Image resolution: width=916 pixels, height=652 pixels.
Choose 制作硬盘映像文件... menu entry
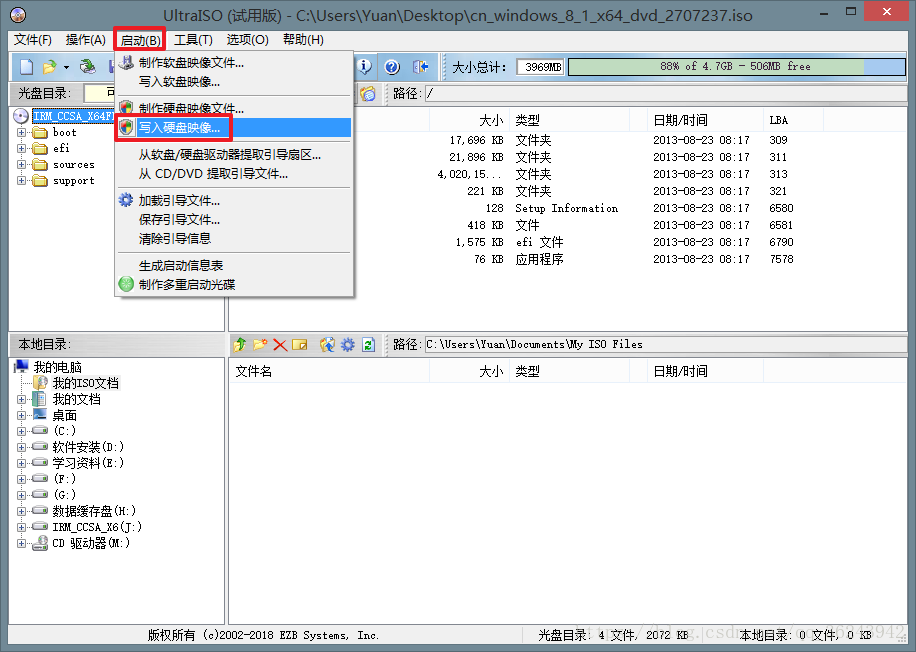point(234,108)
